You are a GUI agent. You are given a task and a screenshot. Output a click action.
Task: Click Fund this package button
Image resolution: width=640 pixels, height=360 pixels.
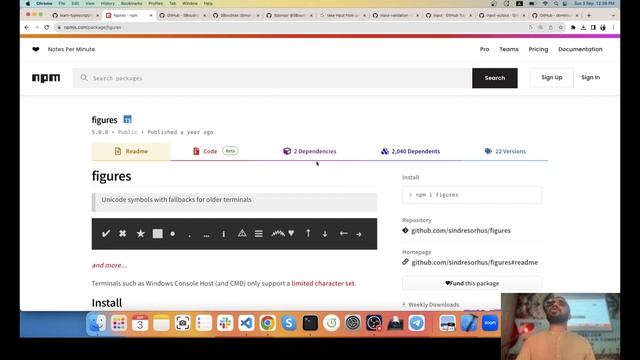472,283
